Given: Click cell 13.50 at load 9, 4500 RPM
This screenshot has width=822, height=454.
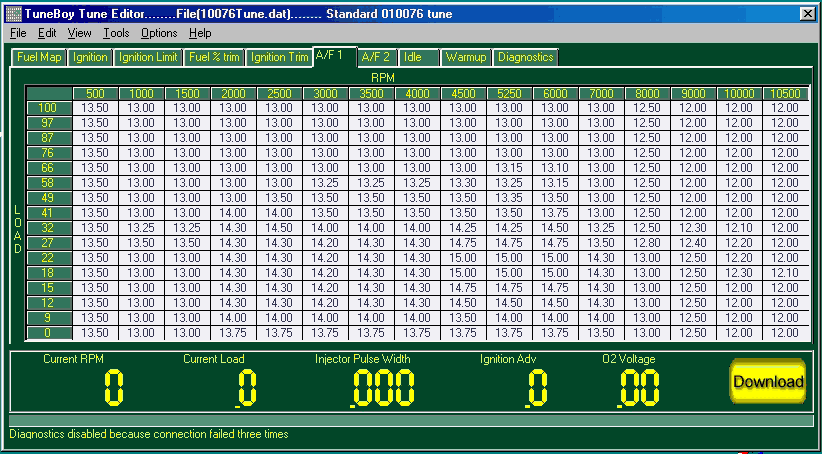Looking at the screenshot, I should coord(463,318).
